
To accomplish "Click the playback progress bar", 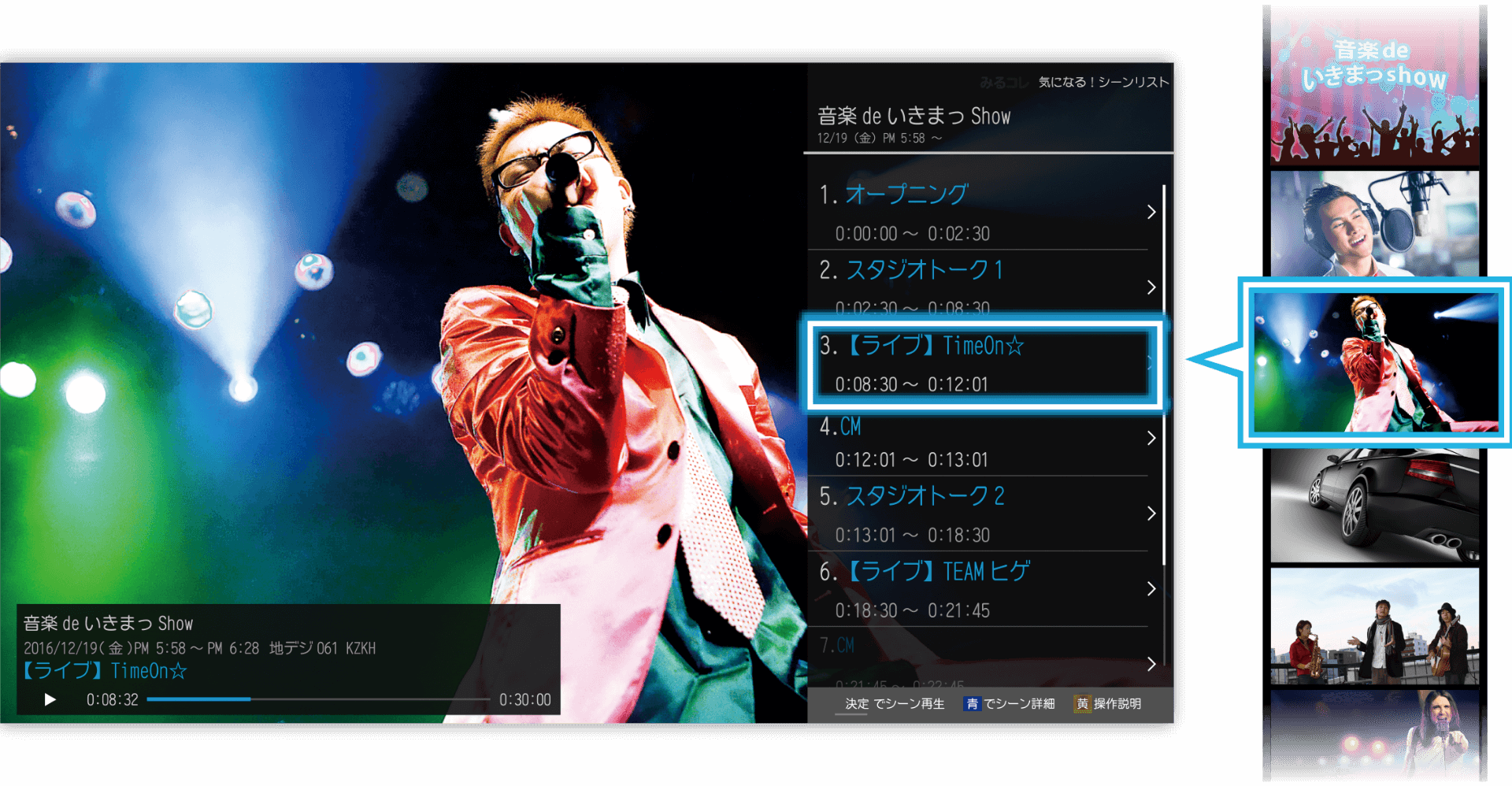I will tap(318, 699).
